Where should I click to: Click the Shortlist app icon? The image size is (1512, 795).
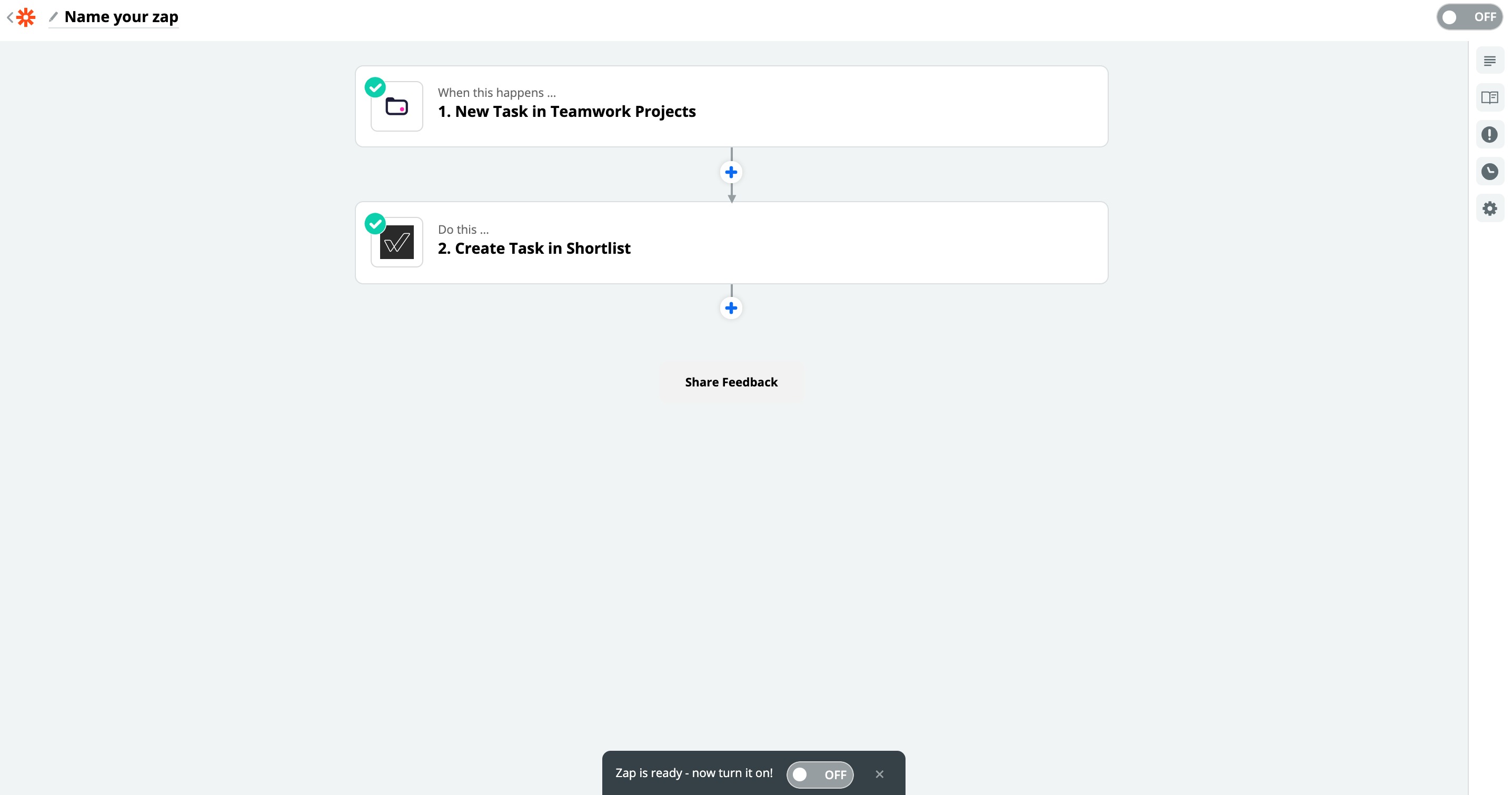397,243
